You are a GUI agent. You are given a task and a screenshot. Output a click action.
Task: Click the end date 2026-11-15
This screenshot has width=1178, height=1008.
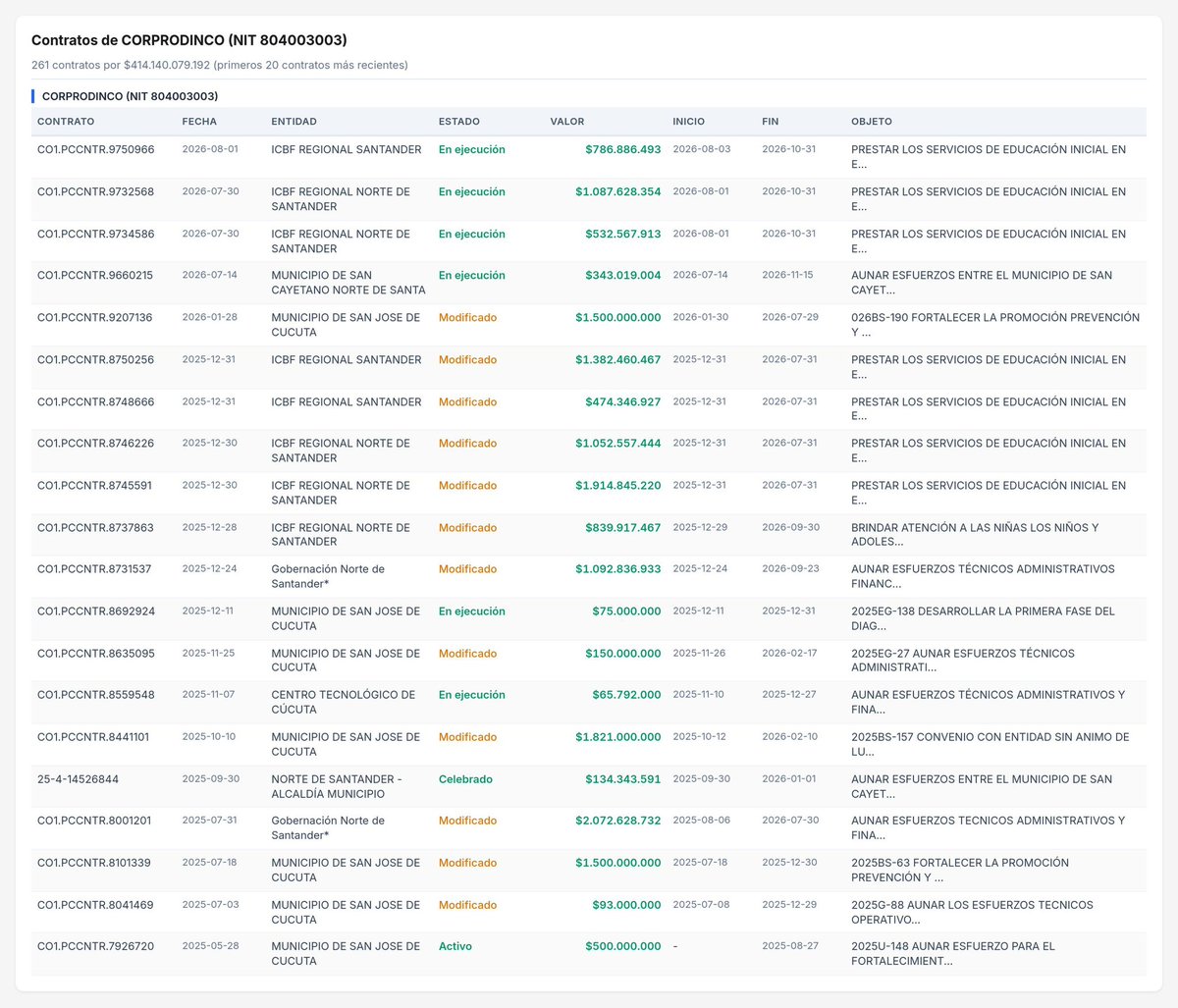[x=787, y=275]
